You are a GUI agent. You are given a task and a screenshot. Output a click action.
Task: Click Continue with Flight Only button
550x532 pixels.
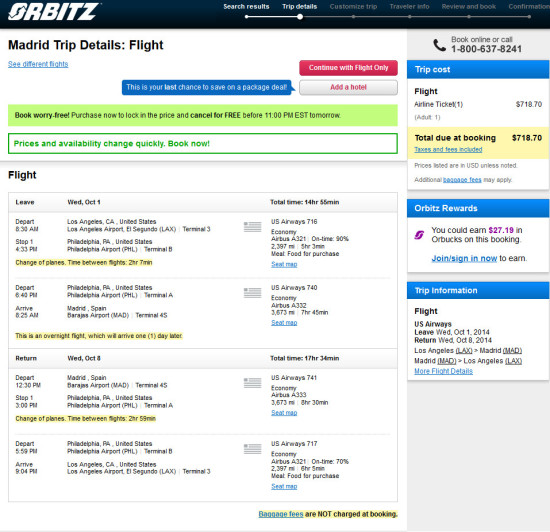(x=348, y=68)
